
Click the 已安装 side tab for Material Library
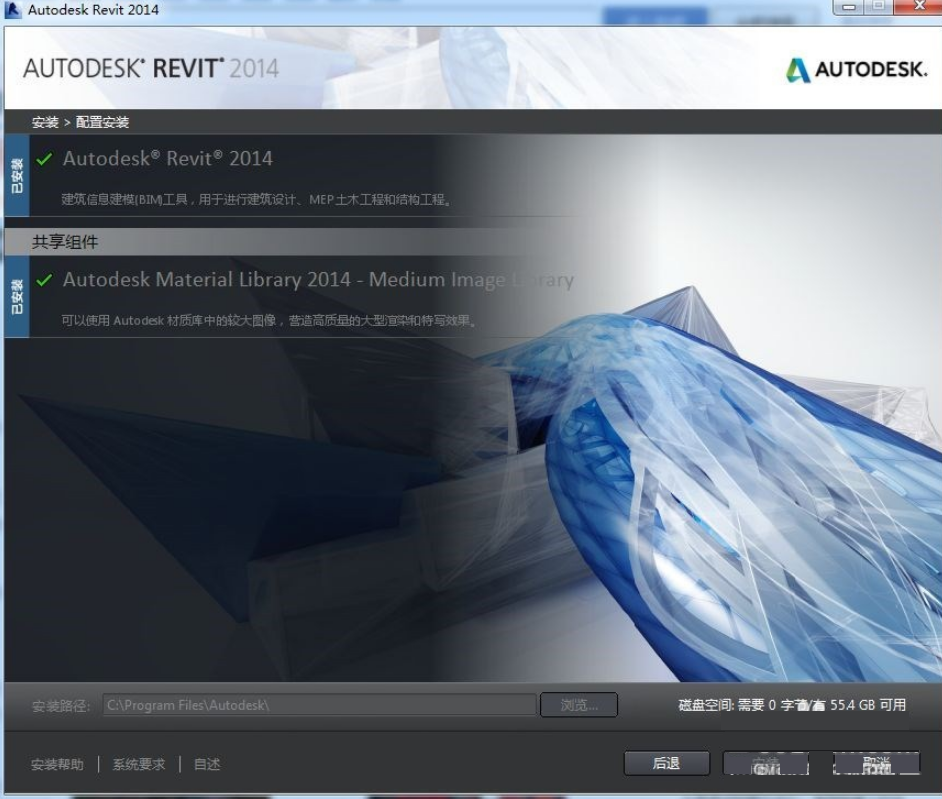tap(17, 297)
